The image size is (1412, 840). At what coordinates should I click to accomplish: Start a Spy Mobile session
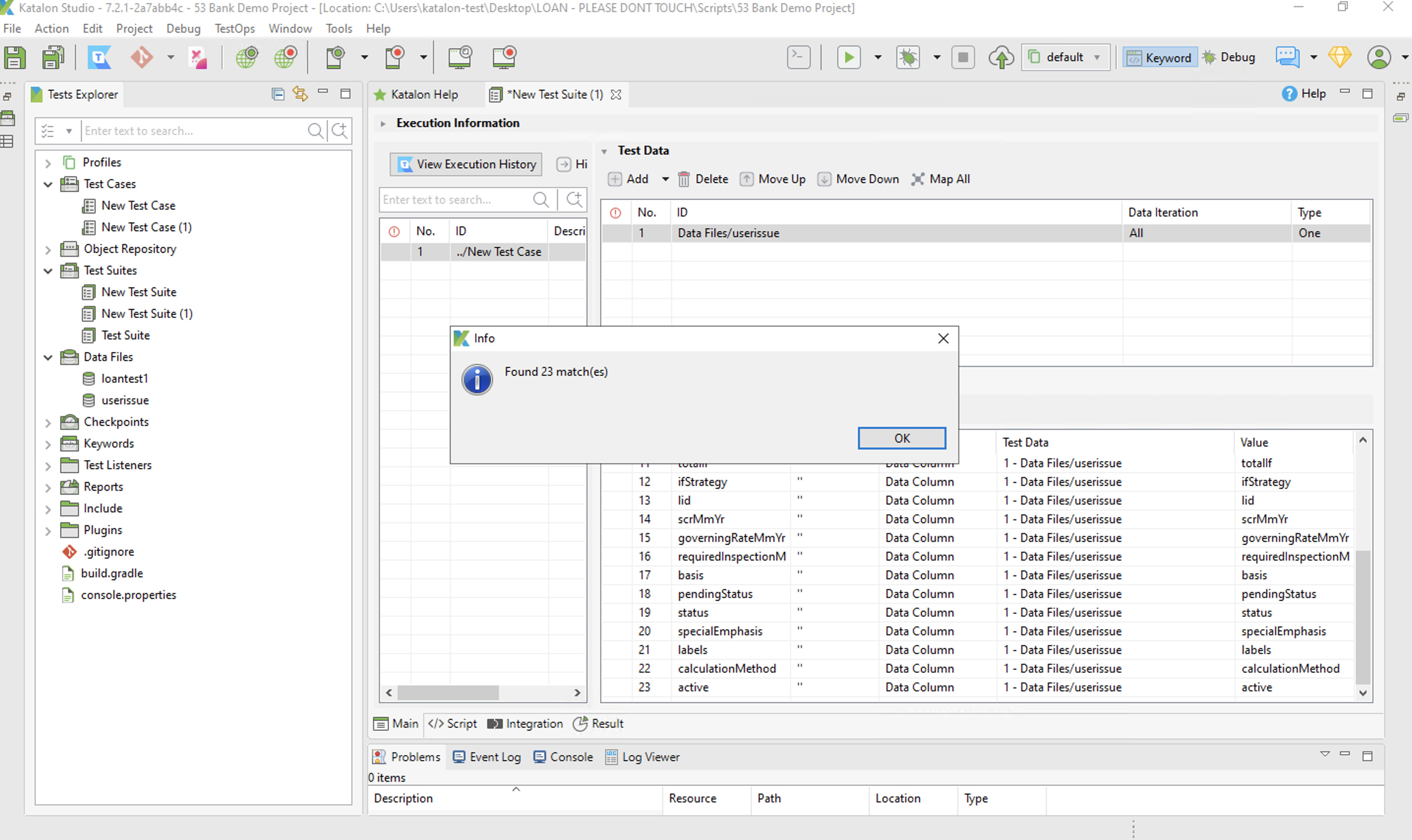pos(336,57)
